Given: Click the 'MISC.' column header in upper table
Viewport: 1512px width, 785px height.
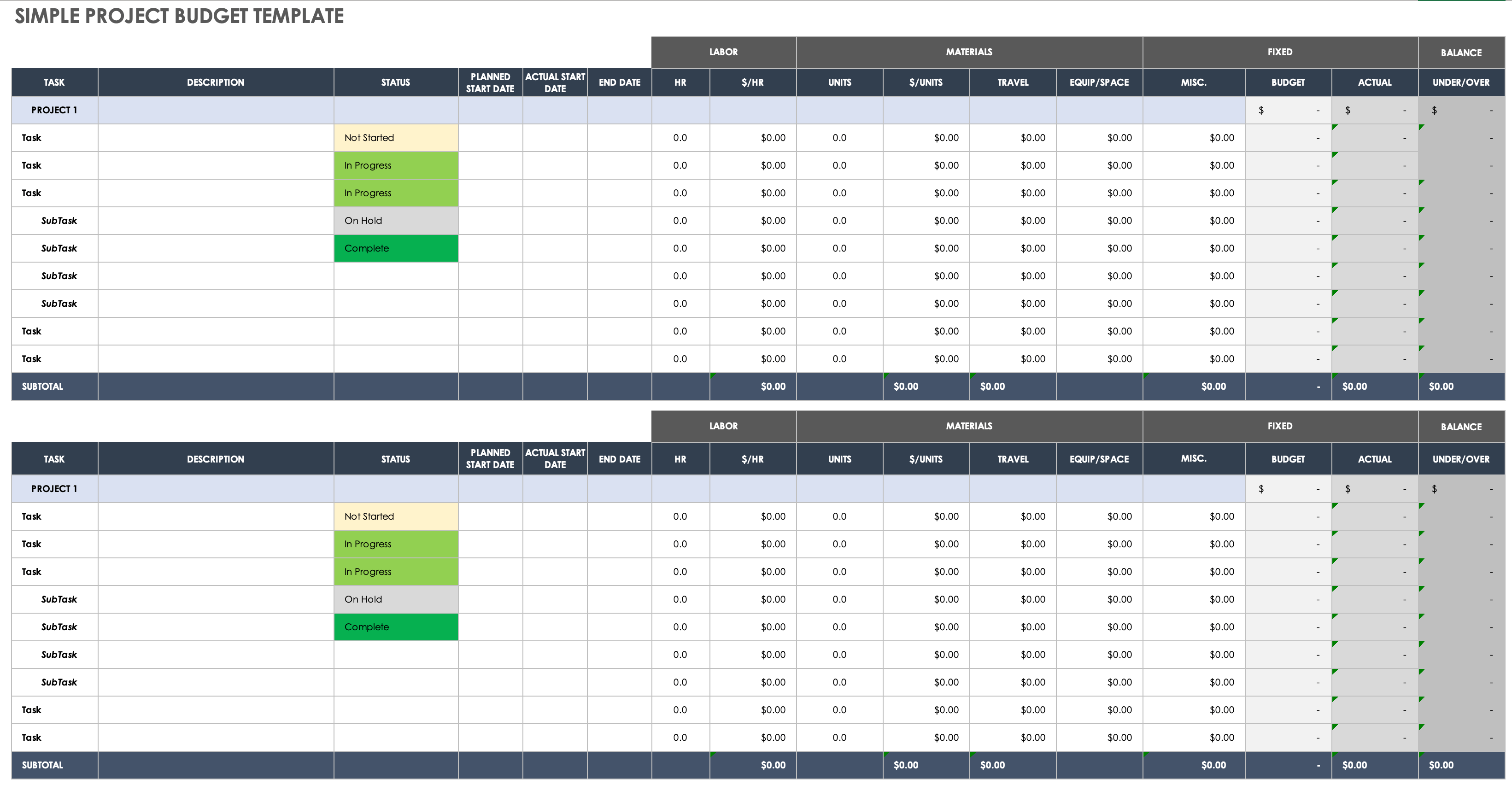Looking at the screenshot, I should coord(1194,82).
